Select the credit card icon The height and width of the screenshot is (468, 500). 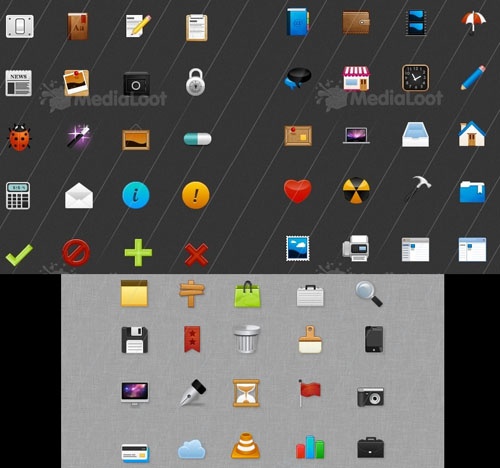click(x=135, y=454)
